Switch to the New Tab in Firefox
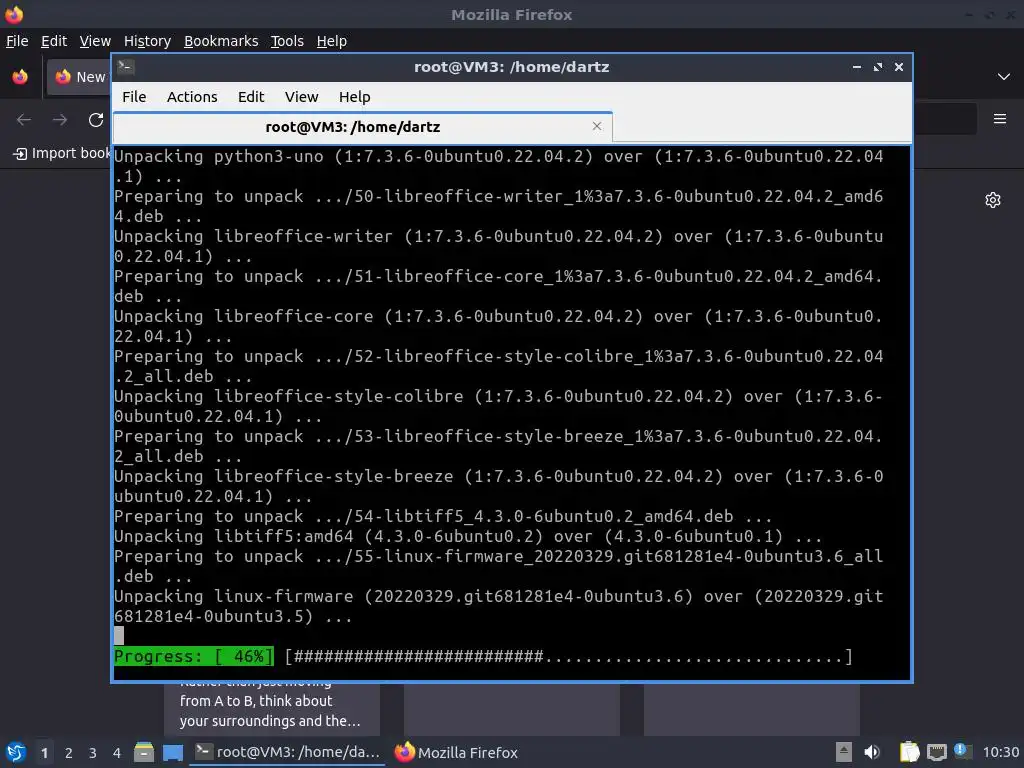Viewport: 1024px width, 768px height. (79, 77)
